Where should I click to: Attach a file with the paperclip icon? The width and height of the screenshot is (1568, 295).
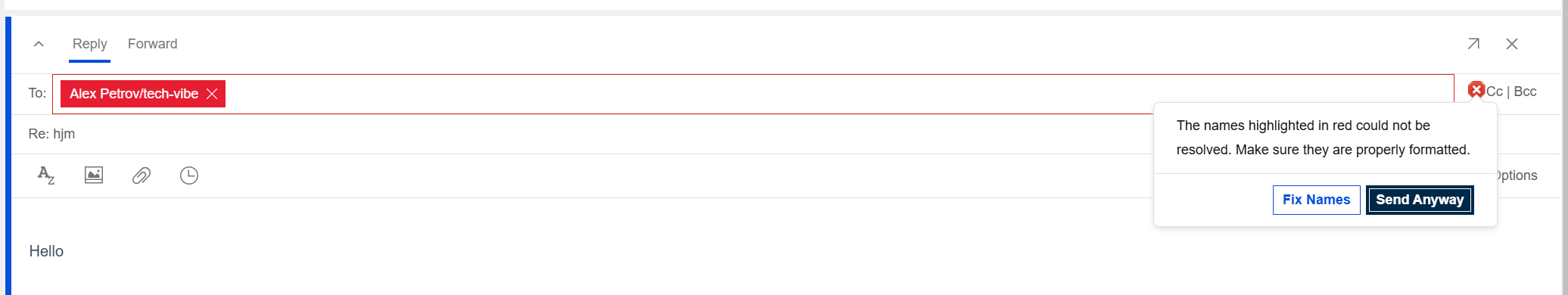(142, 175)
